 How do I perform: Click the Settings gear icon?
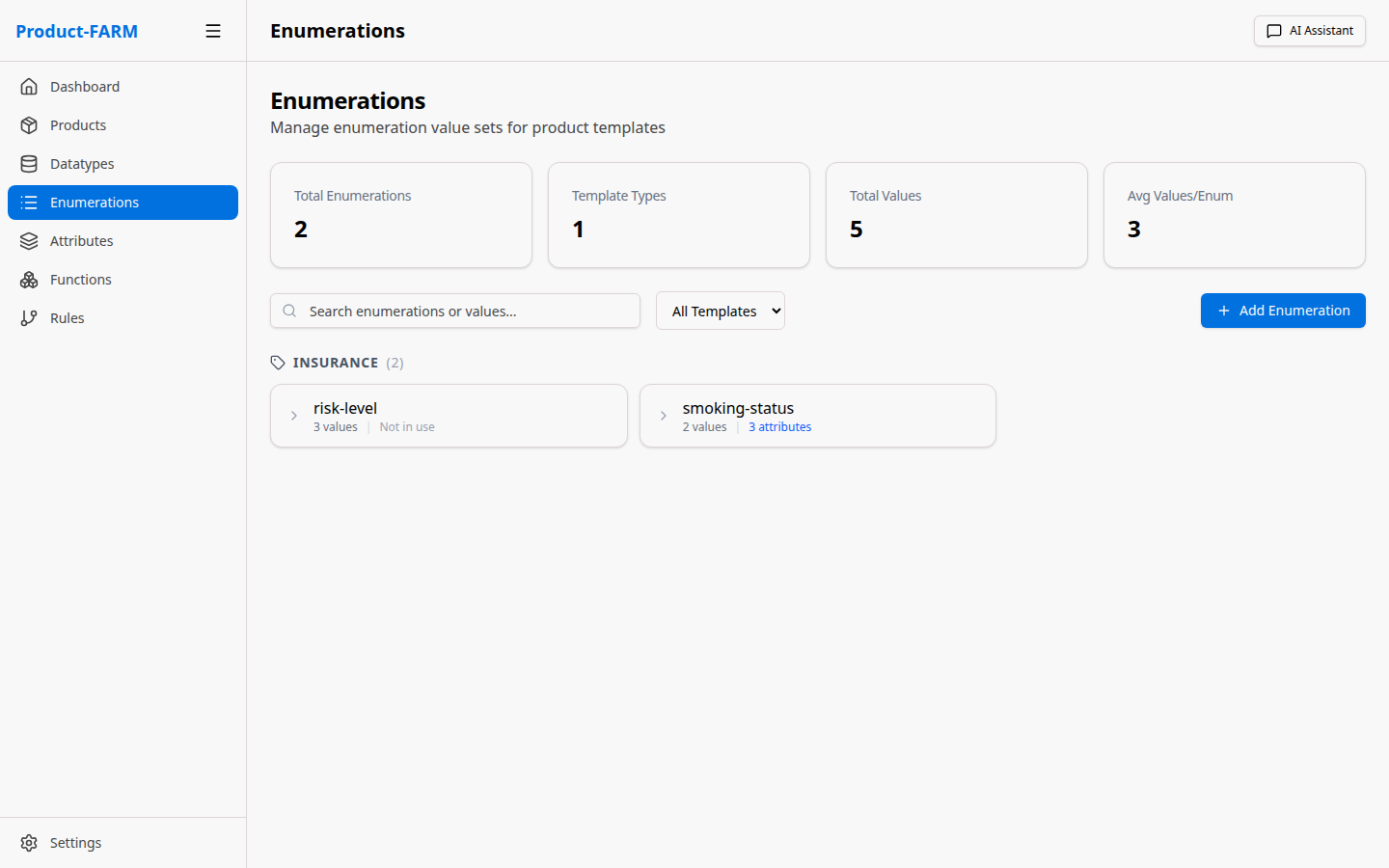pyautogui.click(x=29, y=842)
